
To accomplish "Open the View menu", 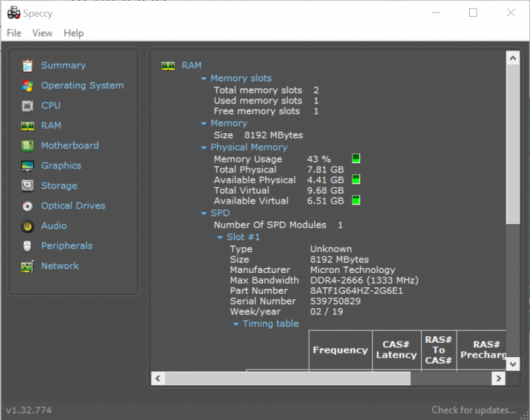I will pos(42,33).
